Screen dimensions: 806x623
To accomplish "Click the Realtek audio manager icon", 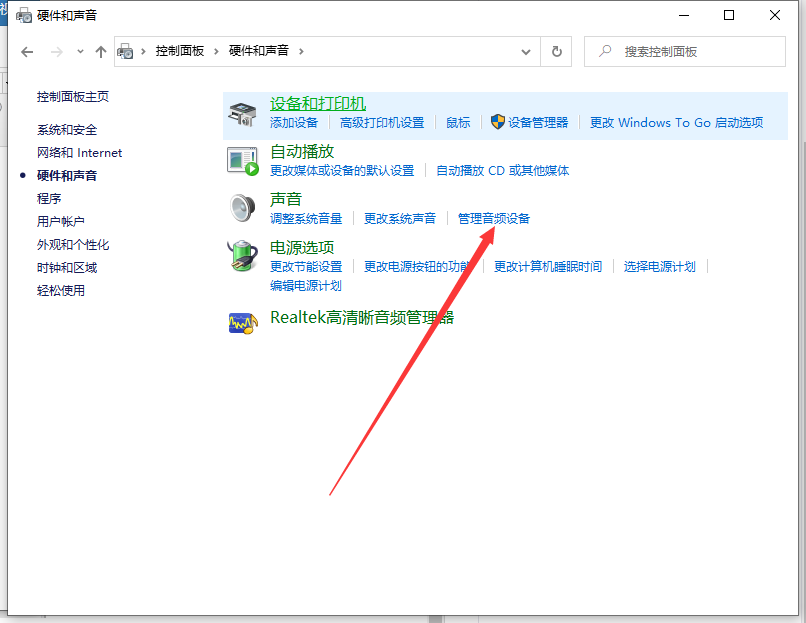I will point(242,323).
